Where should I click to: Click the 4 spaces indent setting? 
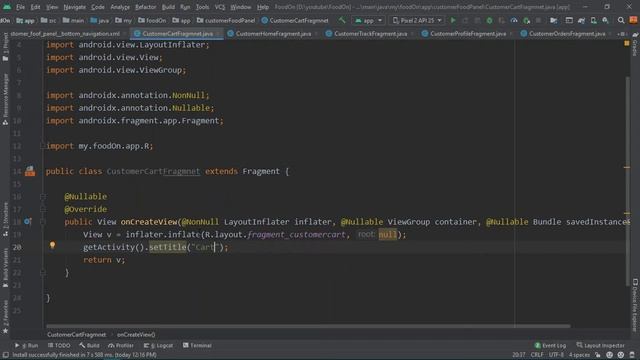click(x=579, y=355)
